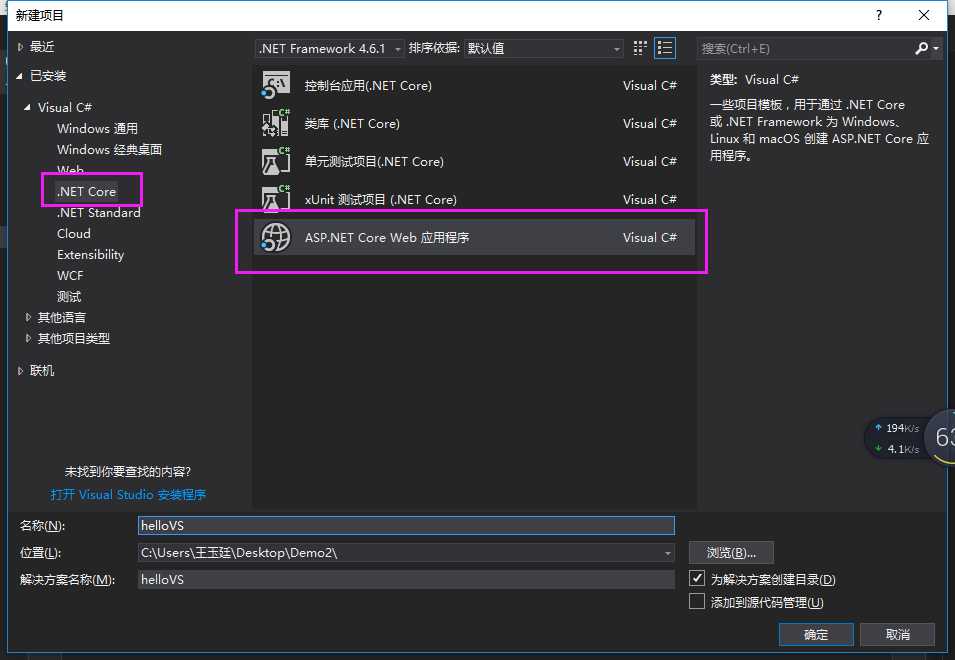
Task: Select Windows 通用 category
Action: pos(97,128)
